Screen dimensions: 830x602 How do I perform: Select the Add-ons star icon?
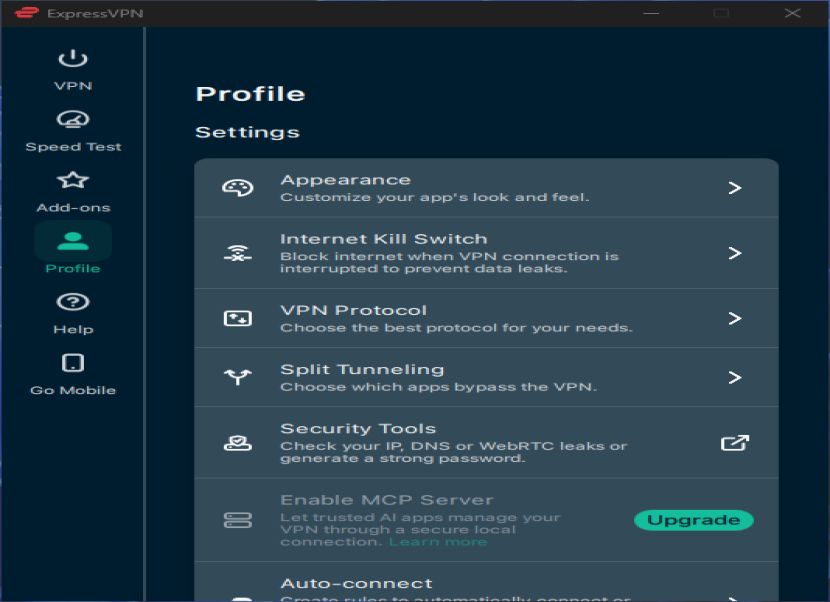73,180
